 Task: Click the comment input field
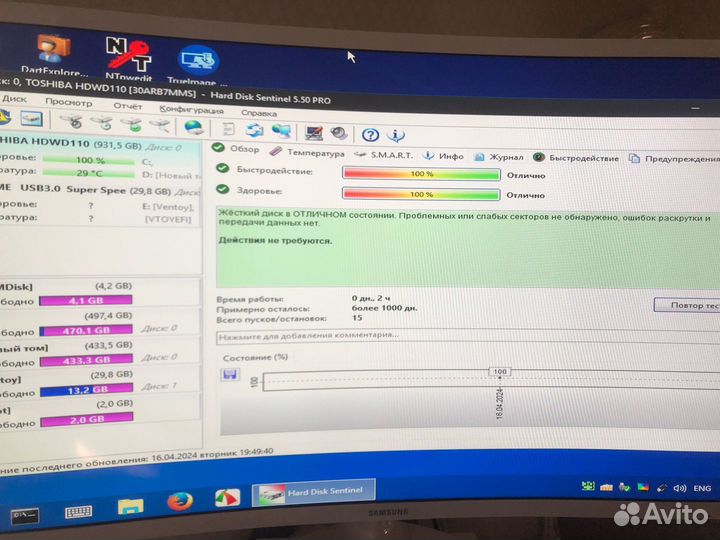(x=467, y=336)
